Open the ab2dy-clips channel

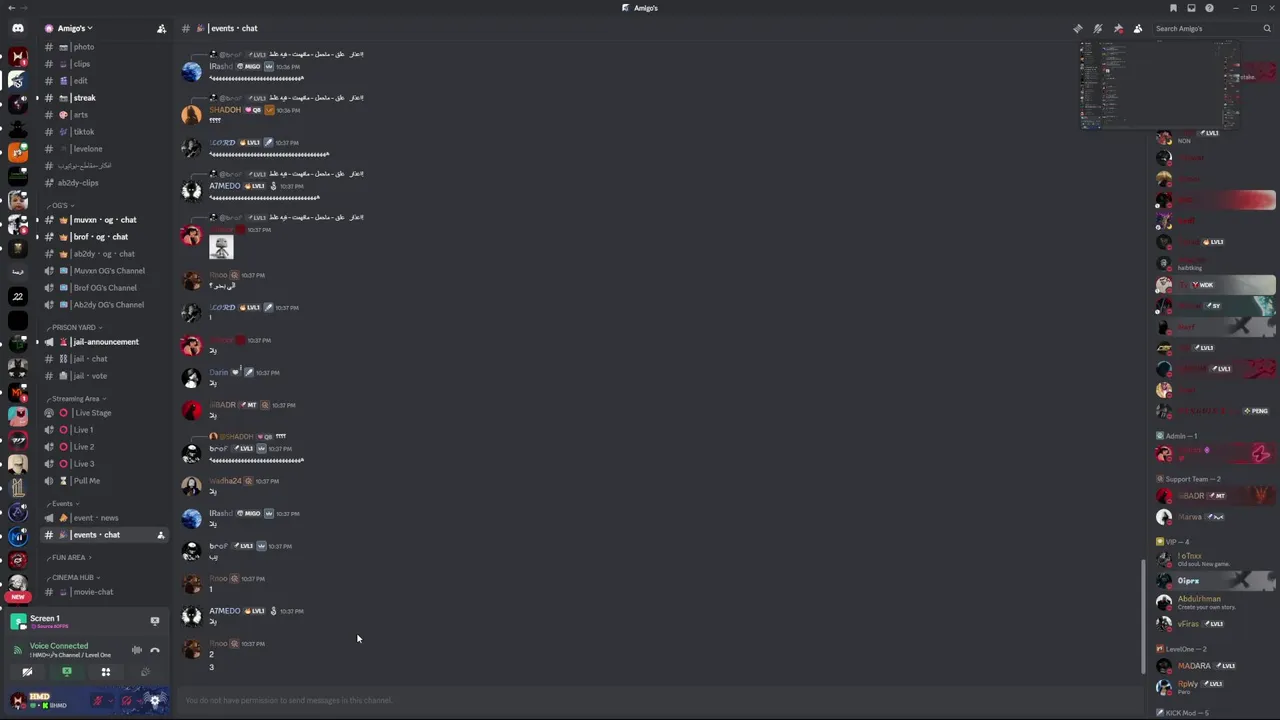(105, 183)
